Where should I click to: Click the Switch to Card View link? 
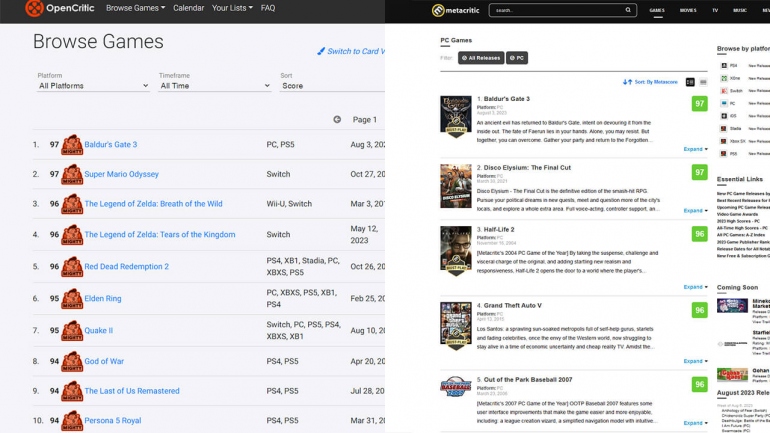click(x=356, y=51)
